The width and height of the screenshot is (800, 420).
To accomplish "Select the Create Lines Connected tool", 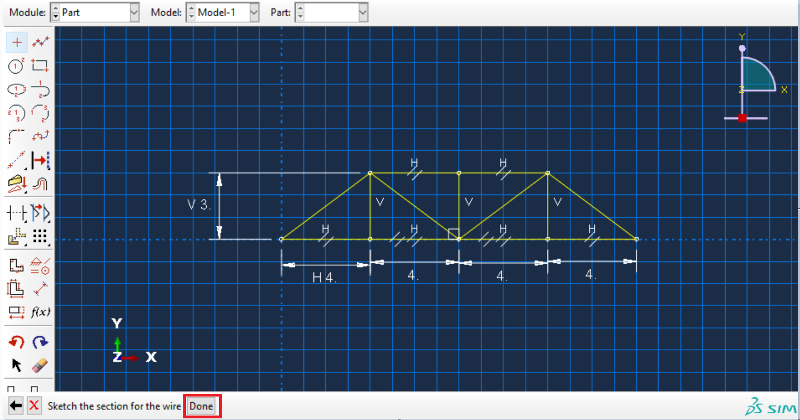I will pyautogui.click(x=40, y=42).
